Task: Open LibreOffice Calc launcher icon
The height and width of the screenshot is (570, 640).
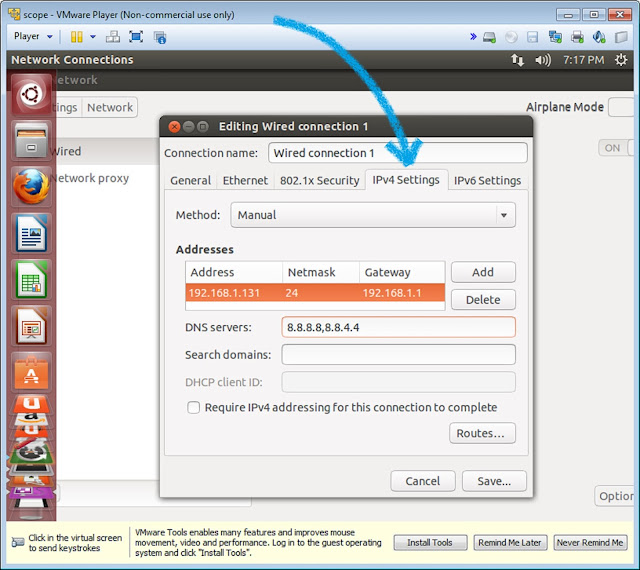Action: 31,280
